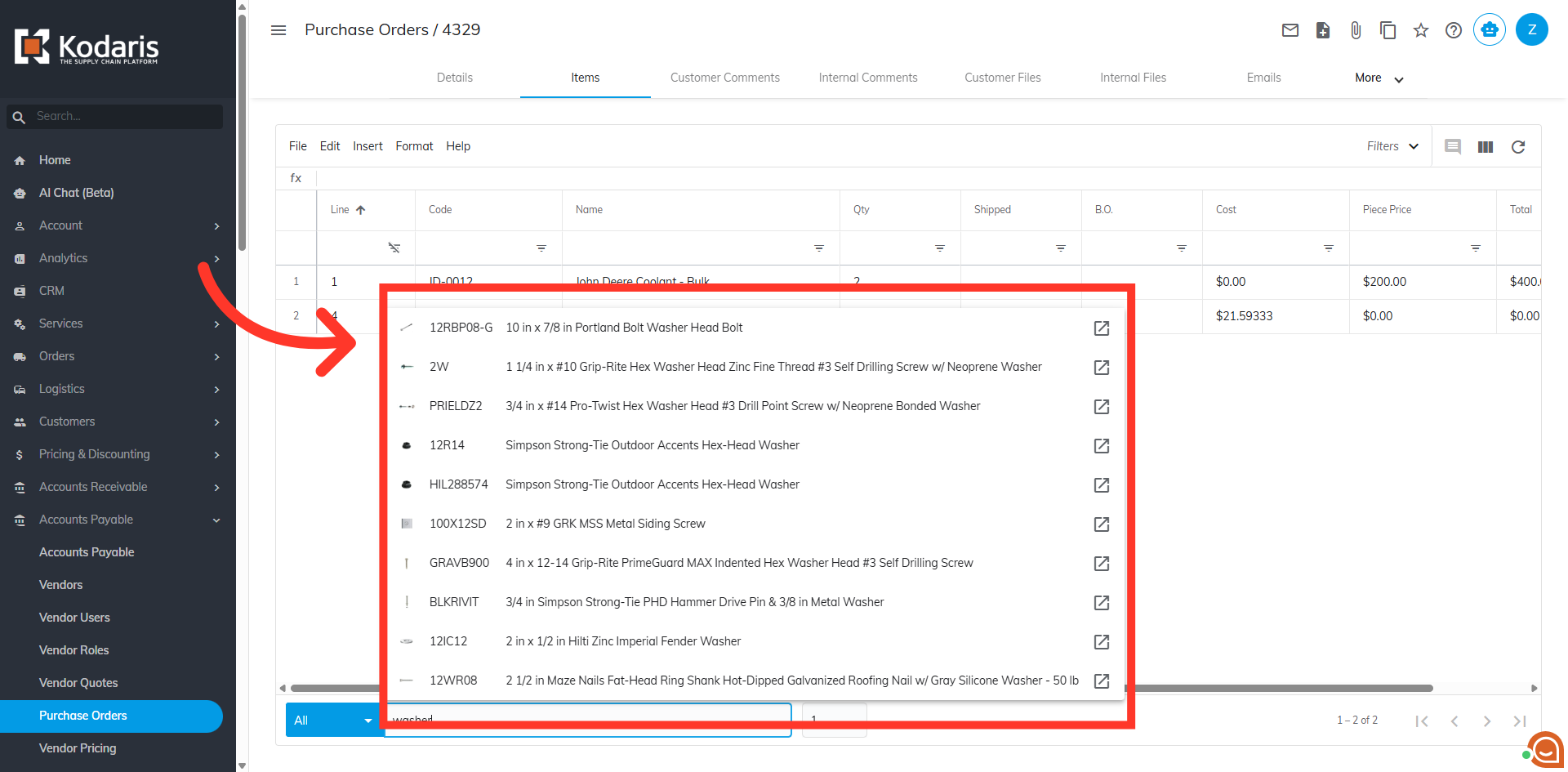Image resolution: width=1568 pixels, height=772 pixels.
Task: Clear filters in Line column
Action: coord(394,248)
